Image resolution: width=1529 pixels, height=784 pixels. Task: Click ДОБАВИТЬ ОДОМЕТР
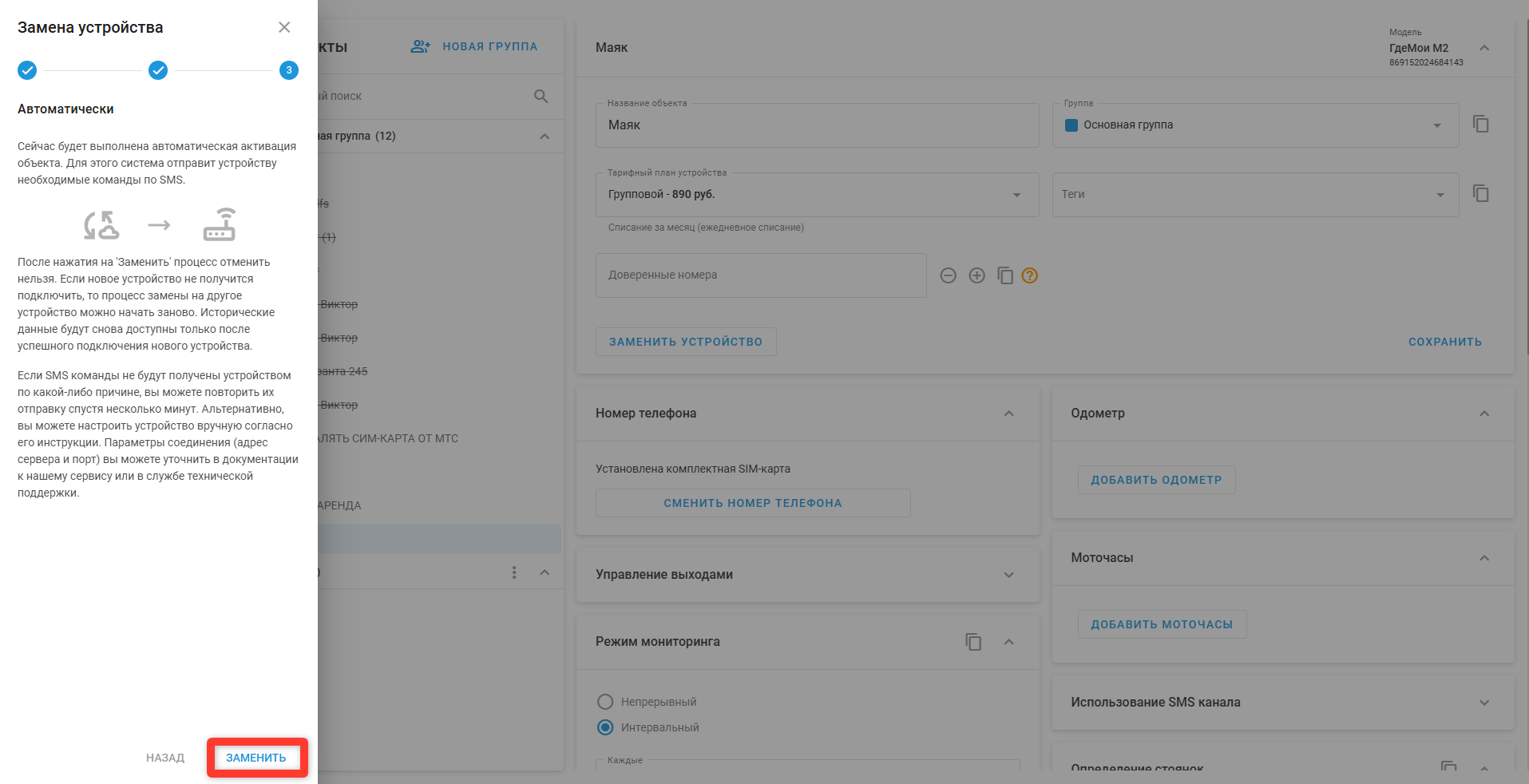pos(1156,480)
